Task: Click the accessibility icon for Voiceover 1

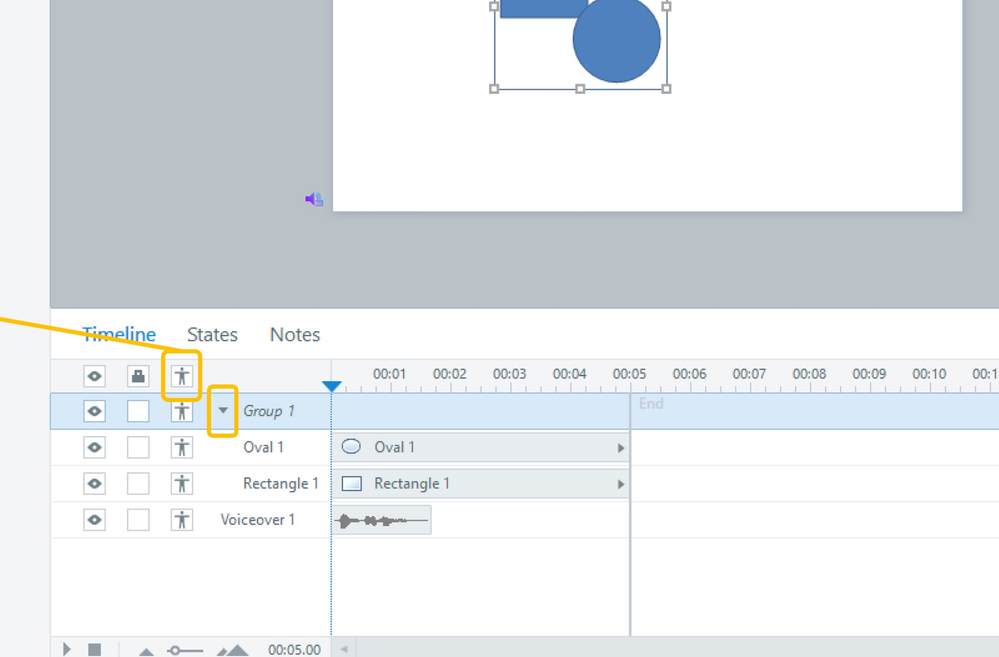Action: coord(182,520)
